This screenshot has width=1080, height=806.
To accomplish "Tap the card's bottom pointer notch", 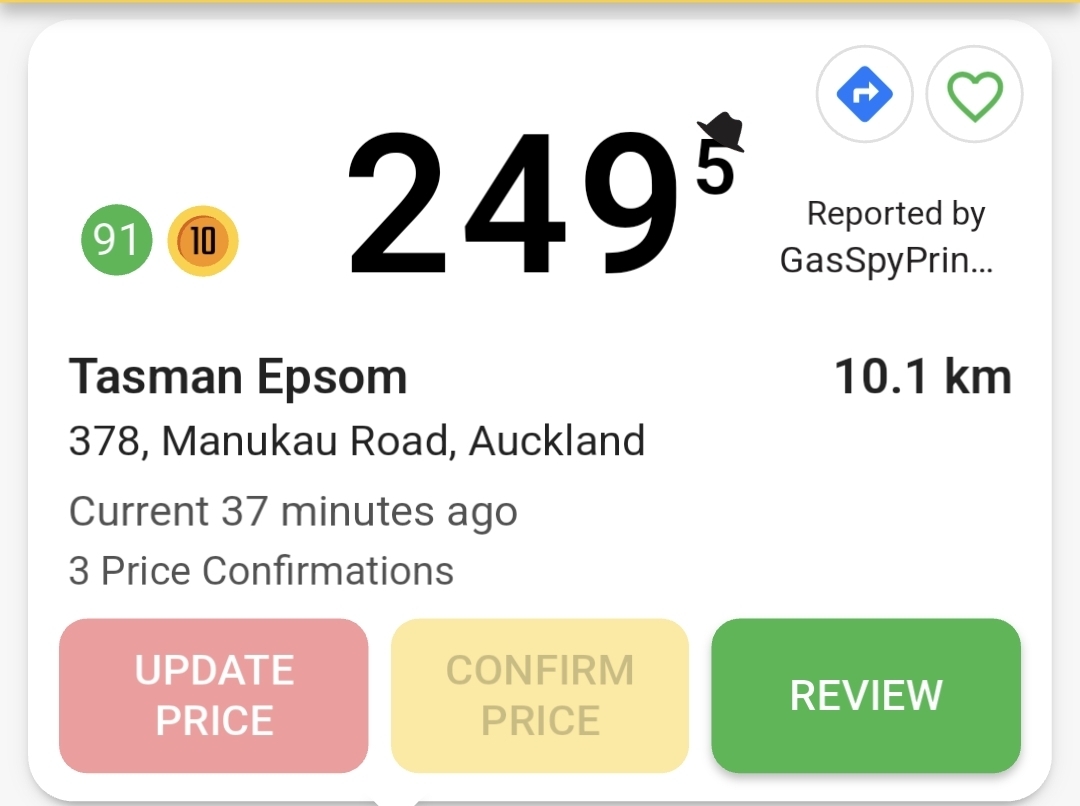I will click(395, 801).
